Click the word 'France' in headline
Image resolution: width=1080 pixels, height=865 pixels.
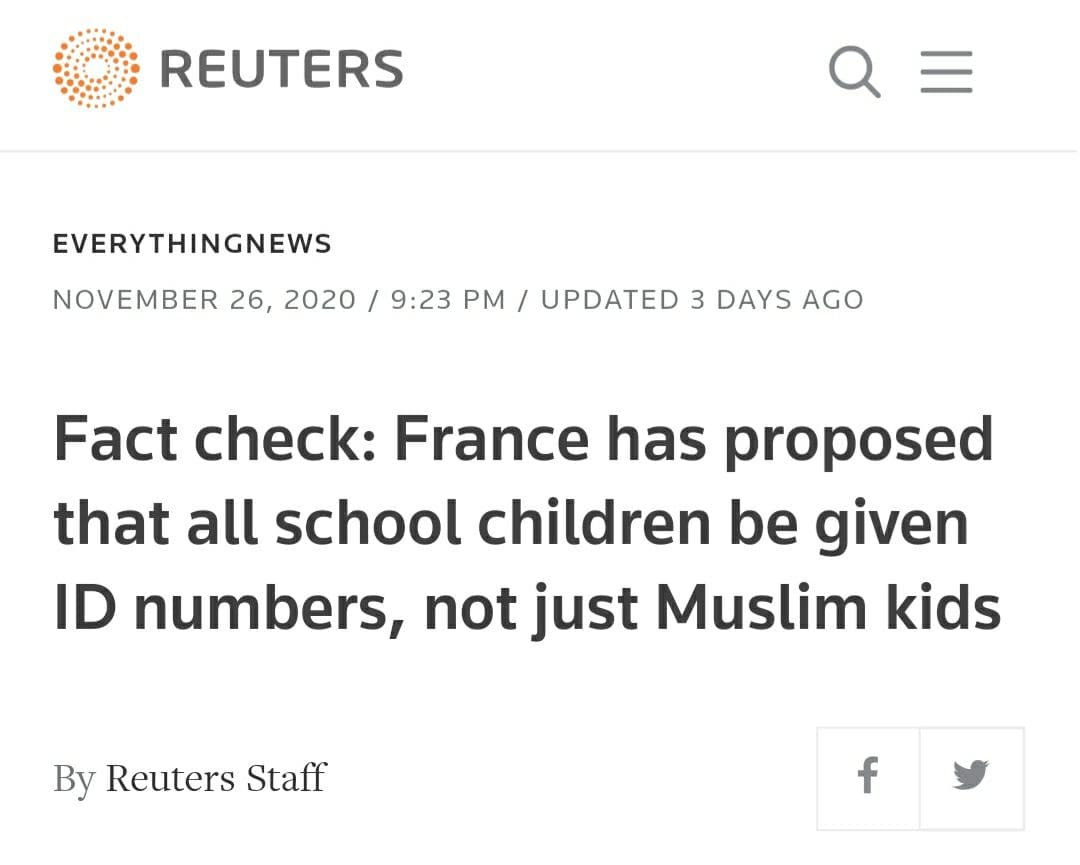pos(492,439)
